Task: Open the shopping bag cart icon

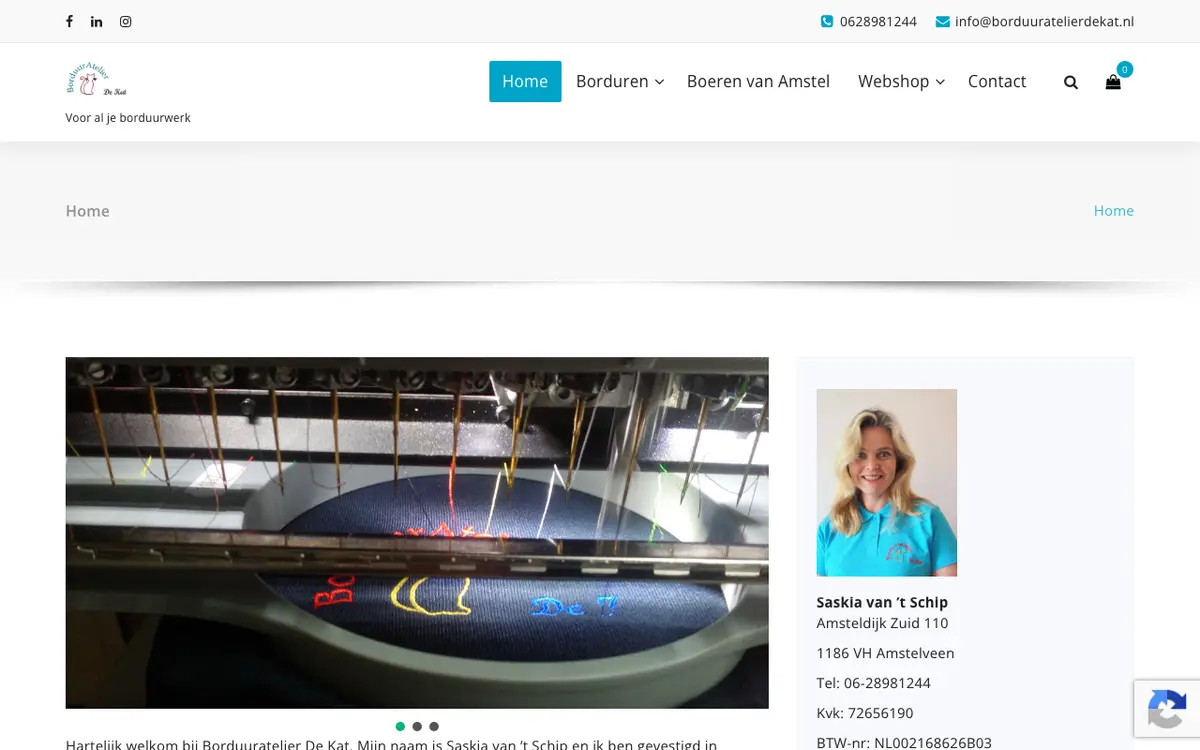Action: (1113, 82)
